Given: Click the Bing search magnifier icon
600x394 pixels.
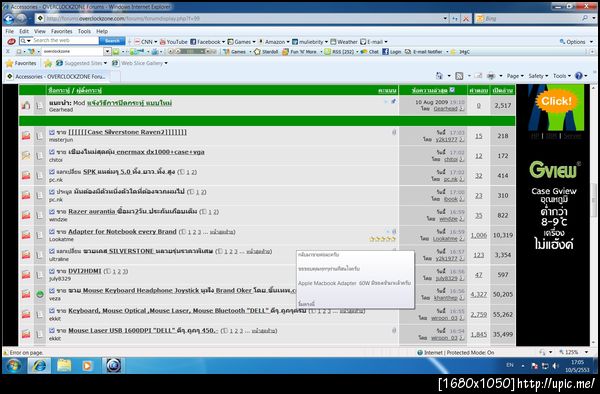Looking at the screenshot, I should pos(585,18).
